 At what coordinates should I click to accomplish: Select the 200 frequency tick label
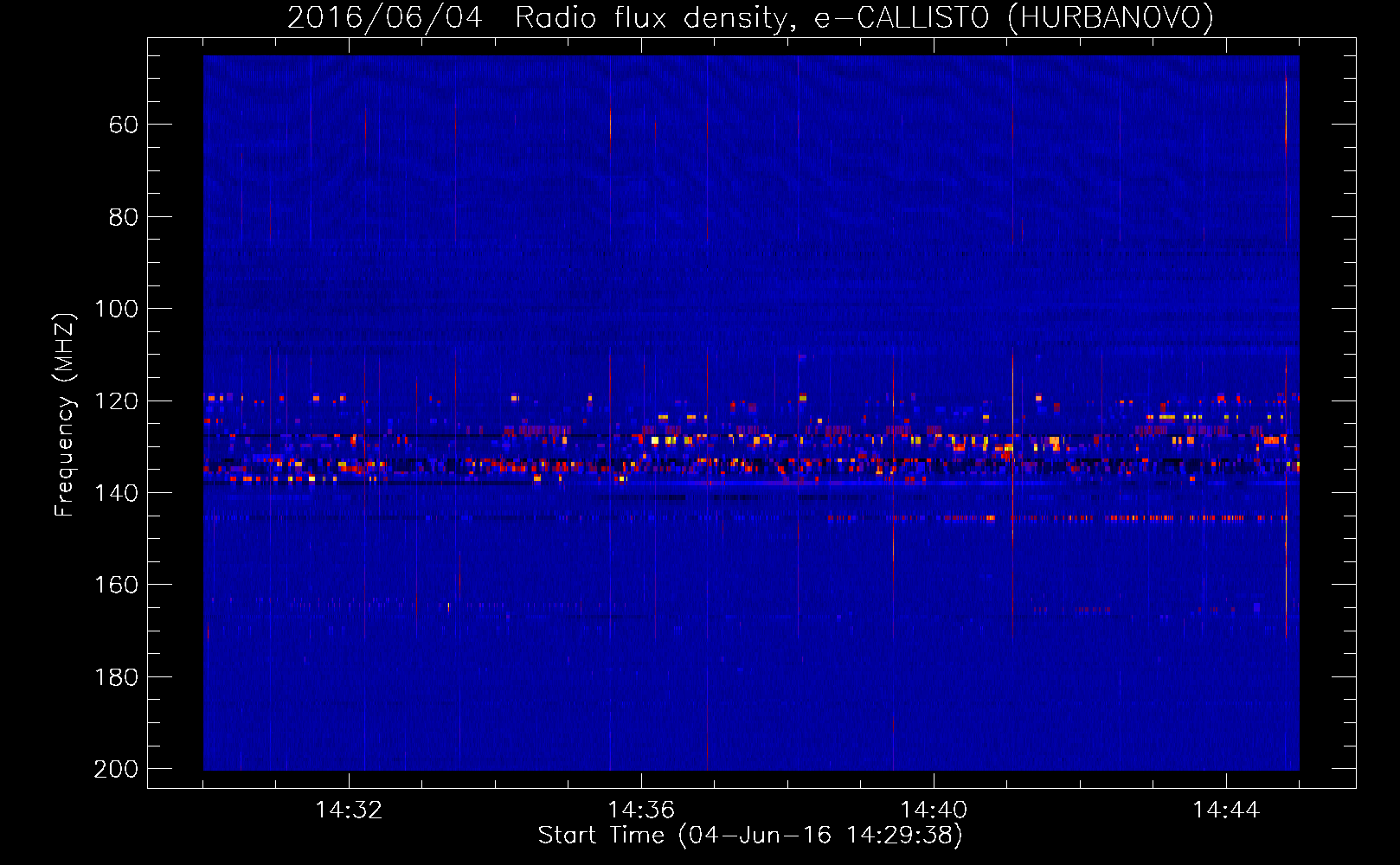(116, 769)
